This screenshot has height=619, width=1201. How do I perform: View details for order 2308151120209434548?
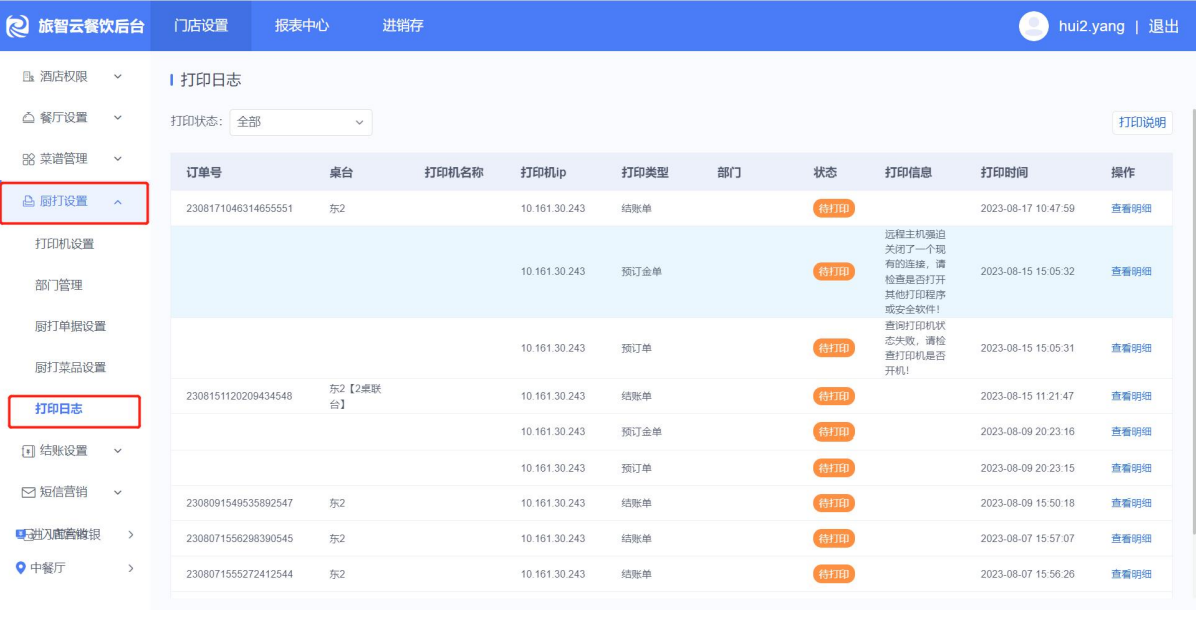[x=1131, y=396]
